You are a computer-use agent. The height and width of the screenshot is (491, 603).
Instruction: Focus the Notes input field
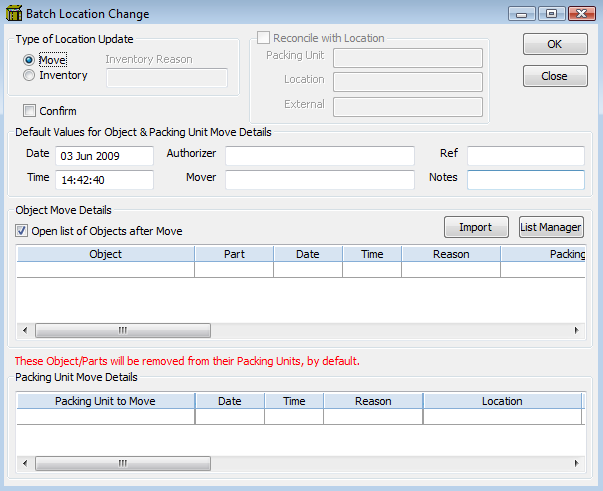(526, 180)
